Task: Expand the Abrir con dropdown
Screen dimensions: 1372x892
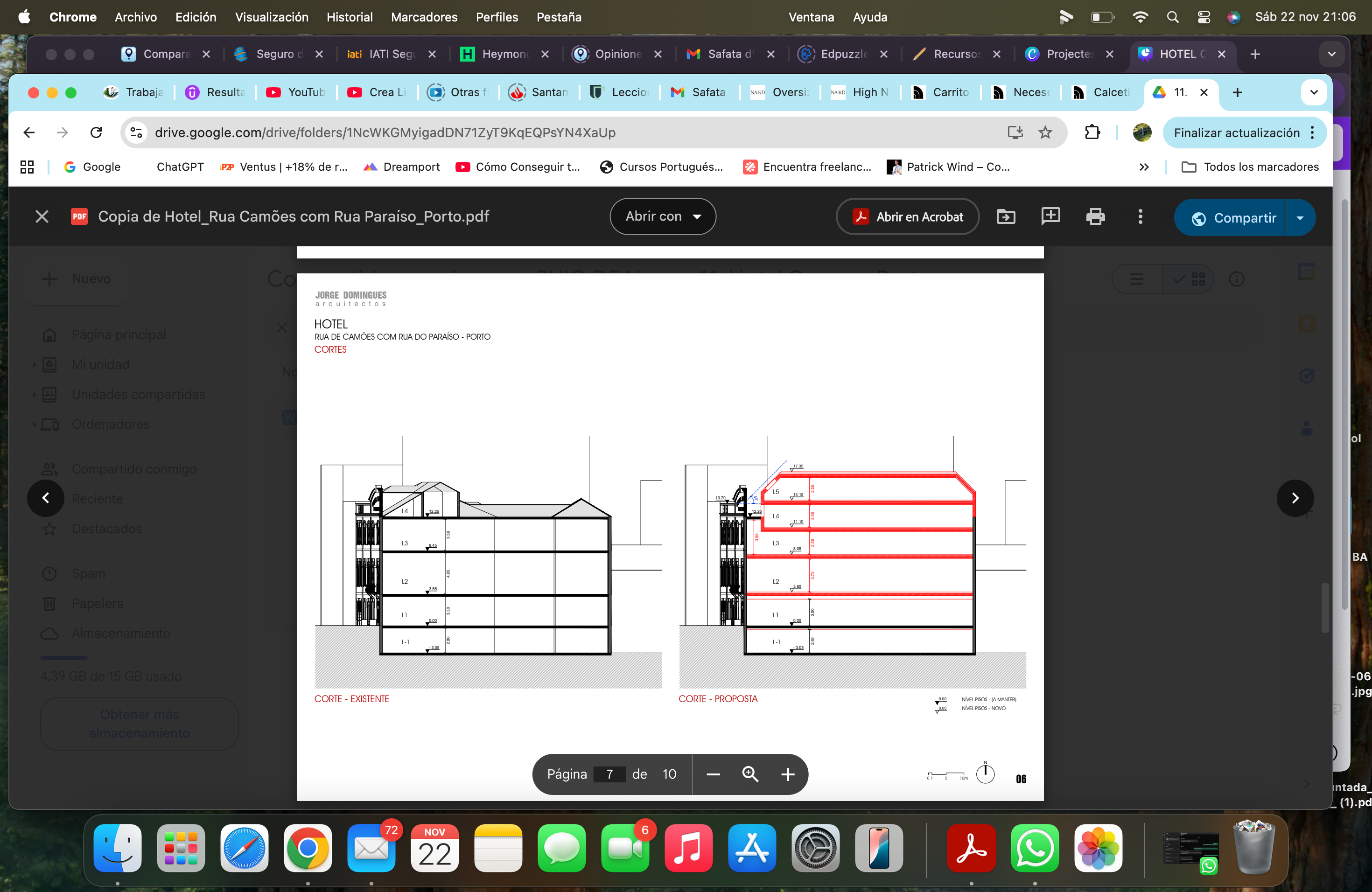Action: [662, 216]
